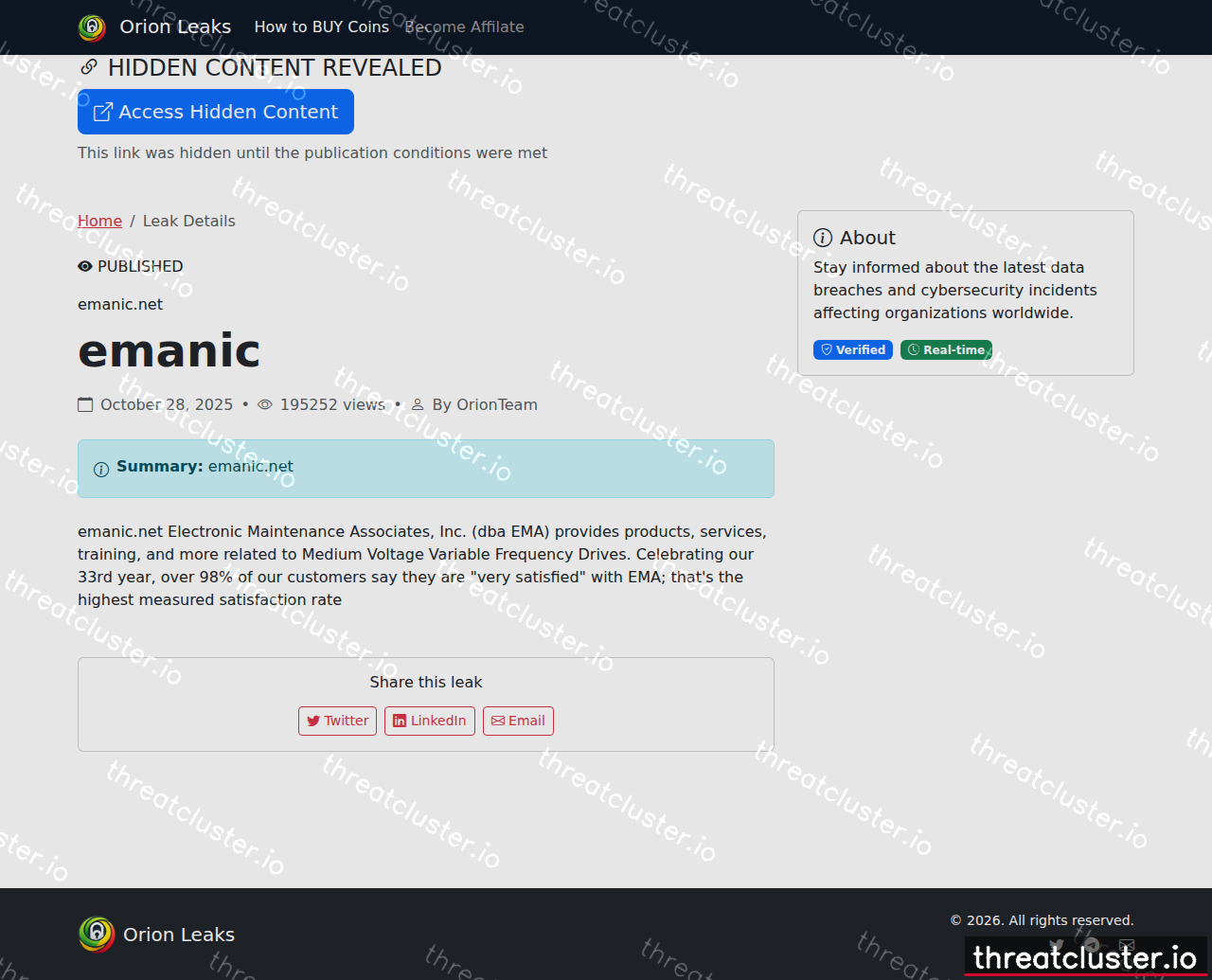Screen dimensions: 1212x980
Task: Share this leak via Email
Action: [x=518, y=721]
